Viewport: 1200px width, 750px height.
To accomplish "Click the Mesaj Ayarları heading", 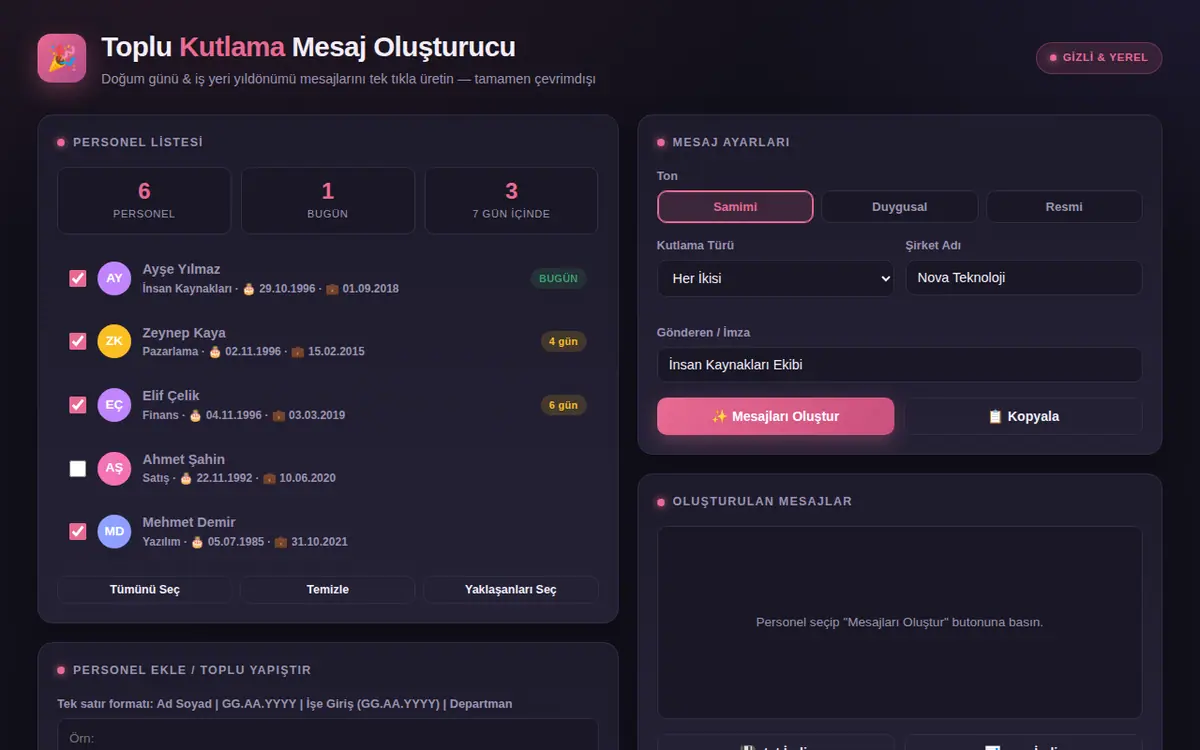I will 731,142.
